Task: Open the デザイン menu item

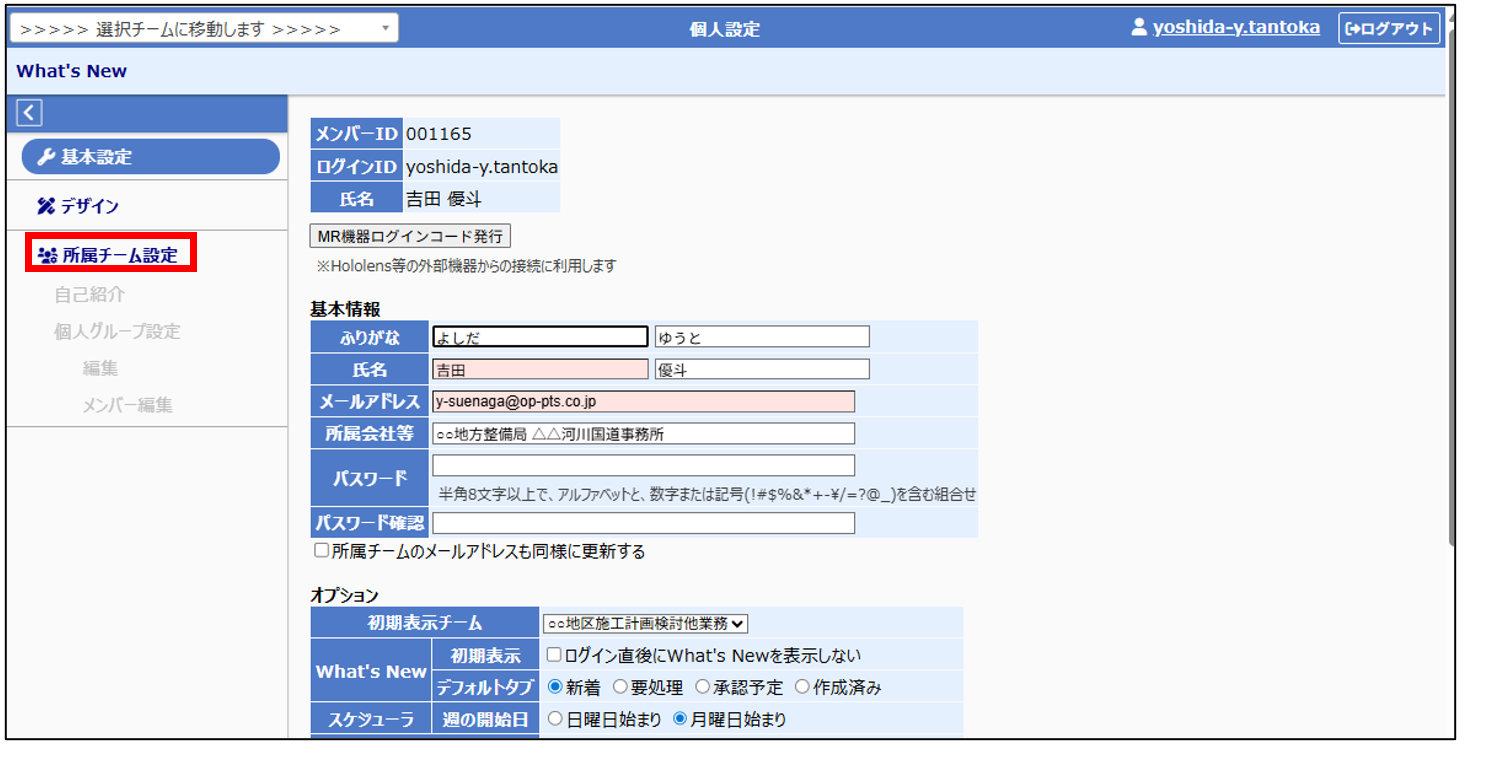Action: [x=89, y=206]
